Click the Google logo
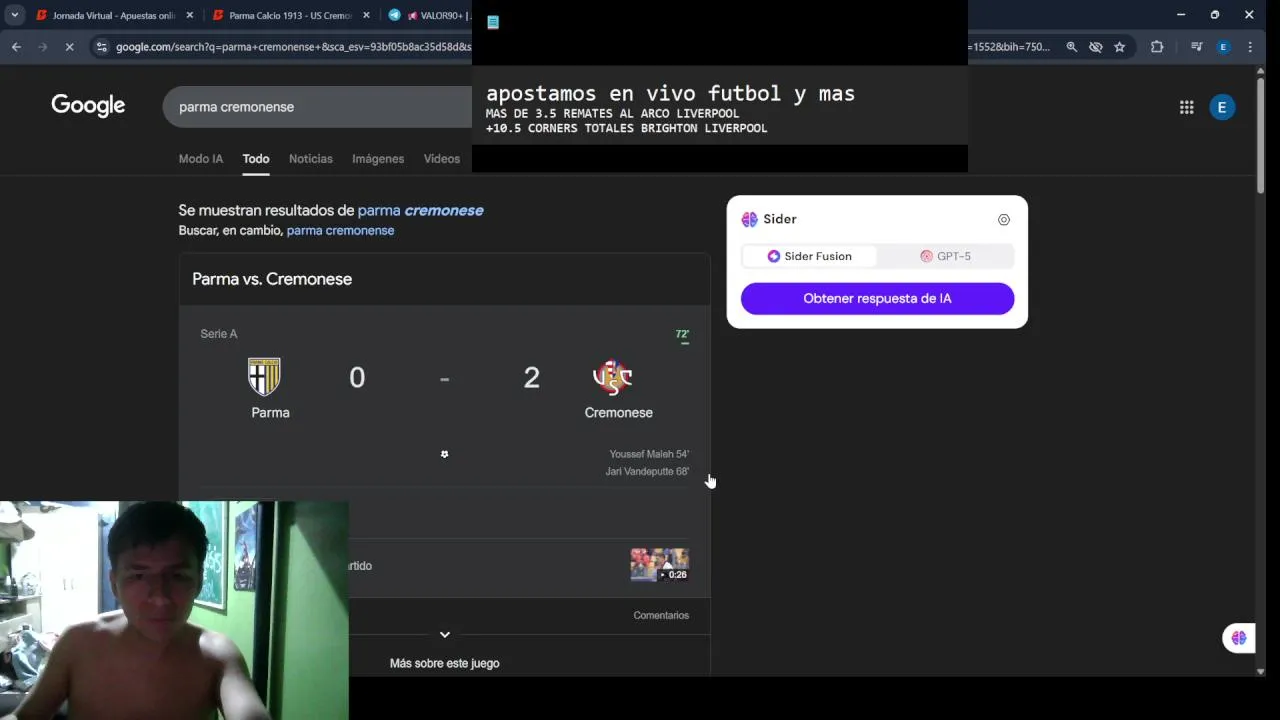This screenshot has width=1280, height=720. (88, 106)
